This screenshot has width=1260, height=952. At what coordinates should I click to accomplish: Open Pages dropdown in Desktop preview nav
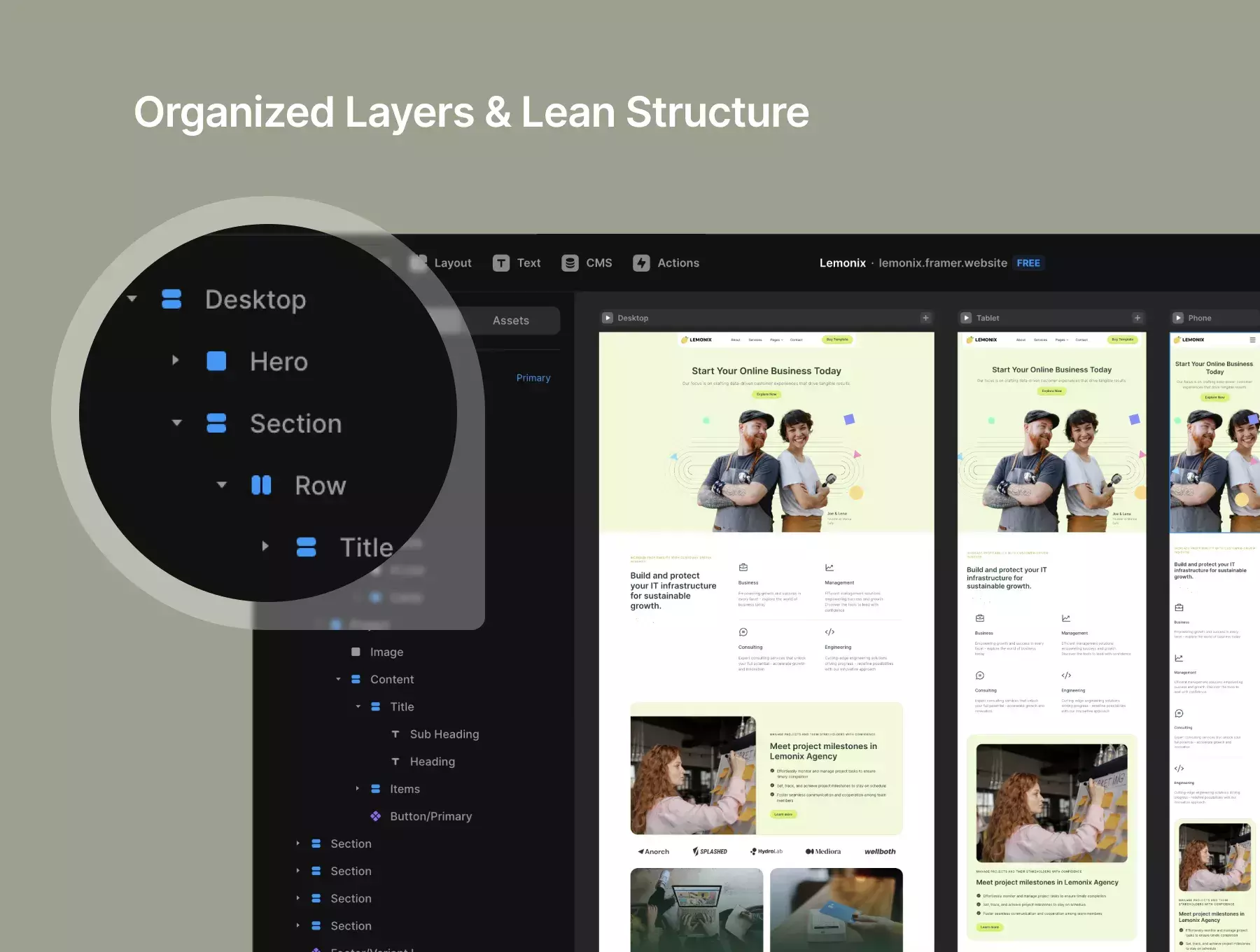point(776,339)
